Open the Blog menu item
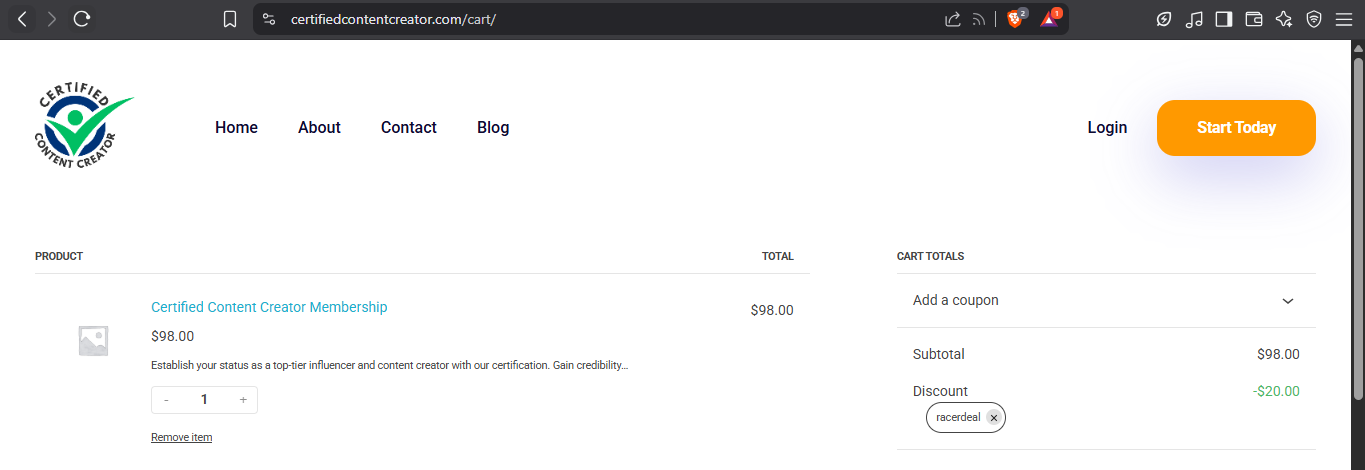1365x470 pixels. [493, 128]
